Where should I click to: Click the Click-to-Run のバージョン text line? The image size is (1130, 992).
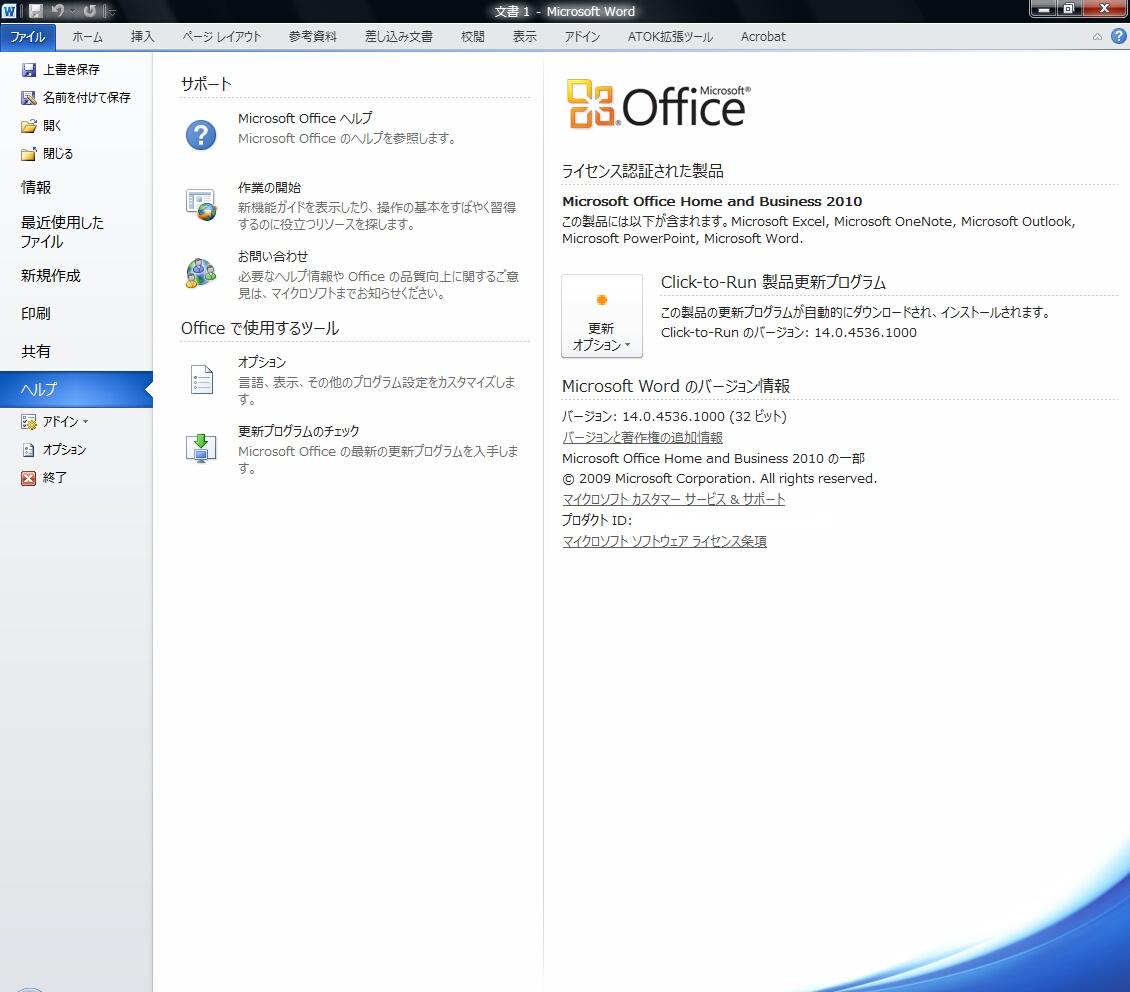coord(788,333)
